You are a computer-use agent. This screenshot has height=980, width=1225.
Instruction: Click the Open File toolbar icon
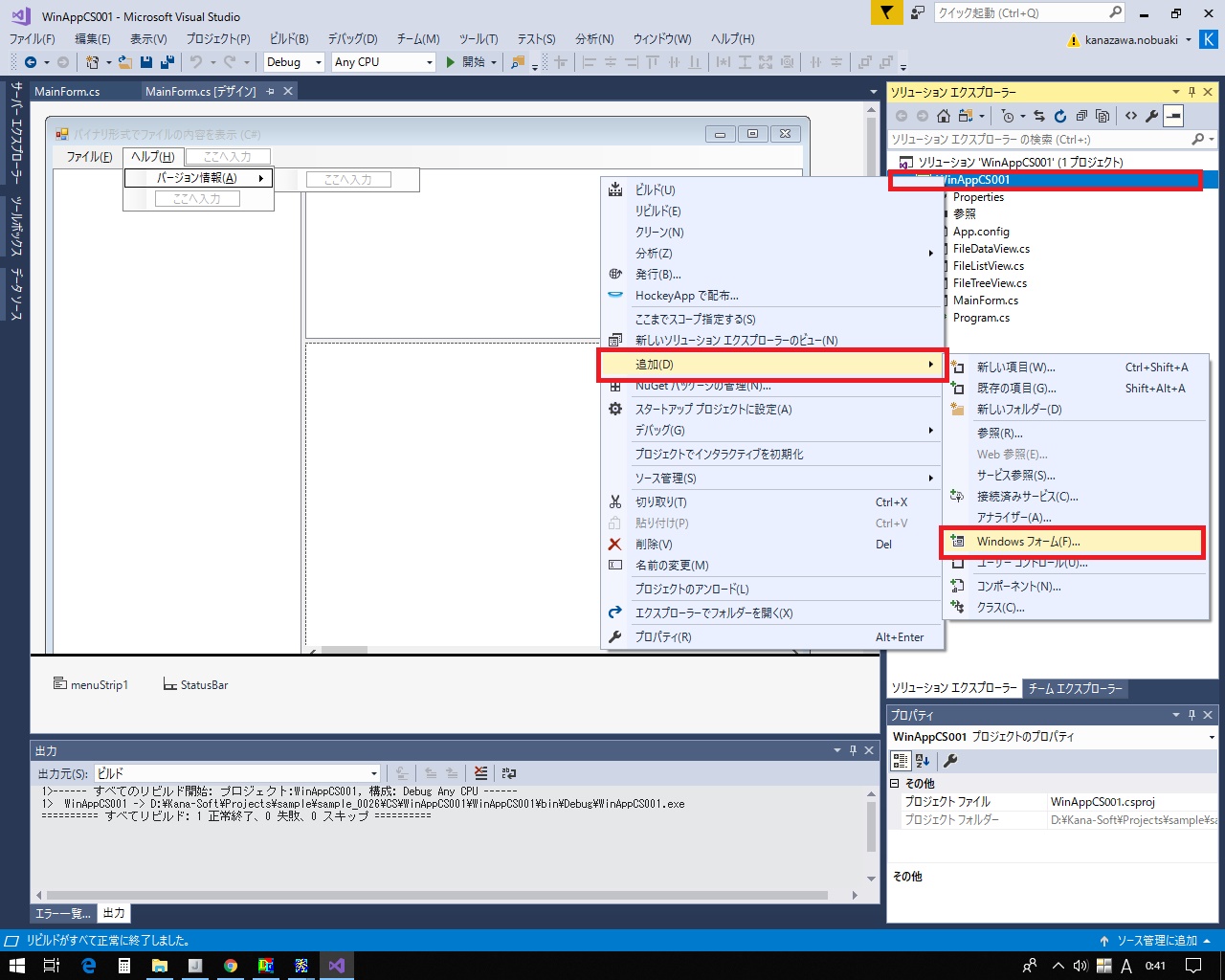coord(125,62)
